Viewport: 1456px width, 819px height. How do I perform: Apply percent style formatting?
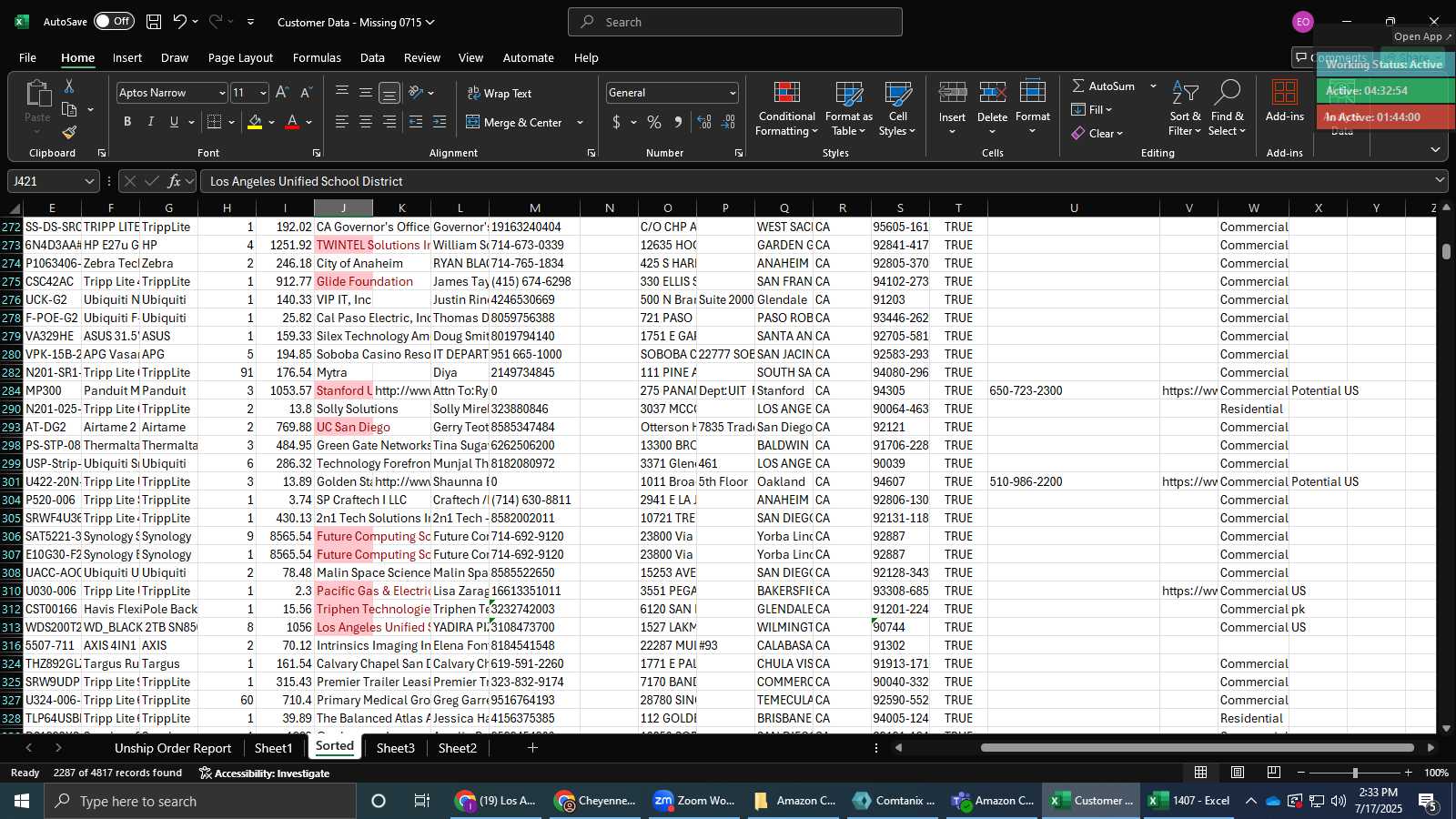(654, 122)
